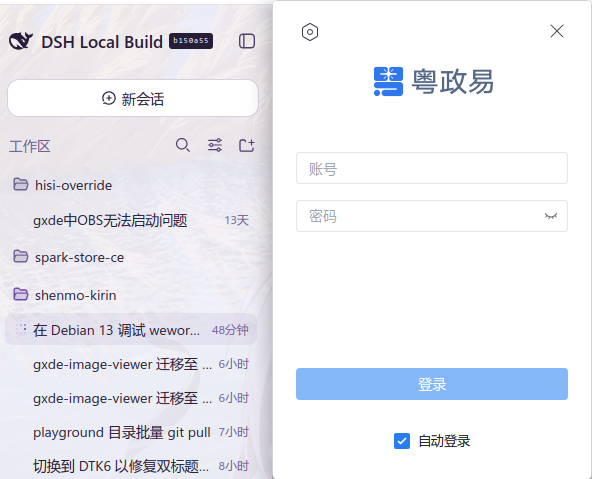Viewport: 592px width, 479px height.
Task: Collapse the sidebar with panel toggle icon
Action: tap(247, 41)
